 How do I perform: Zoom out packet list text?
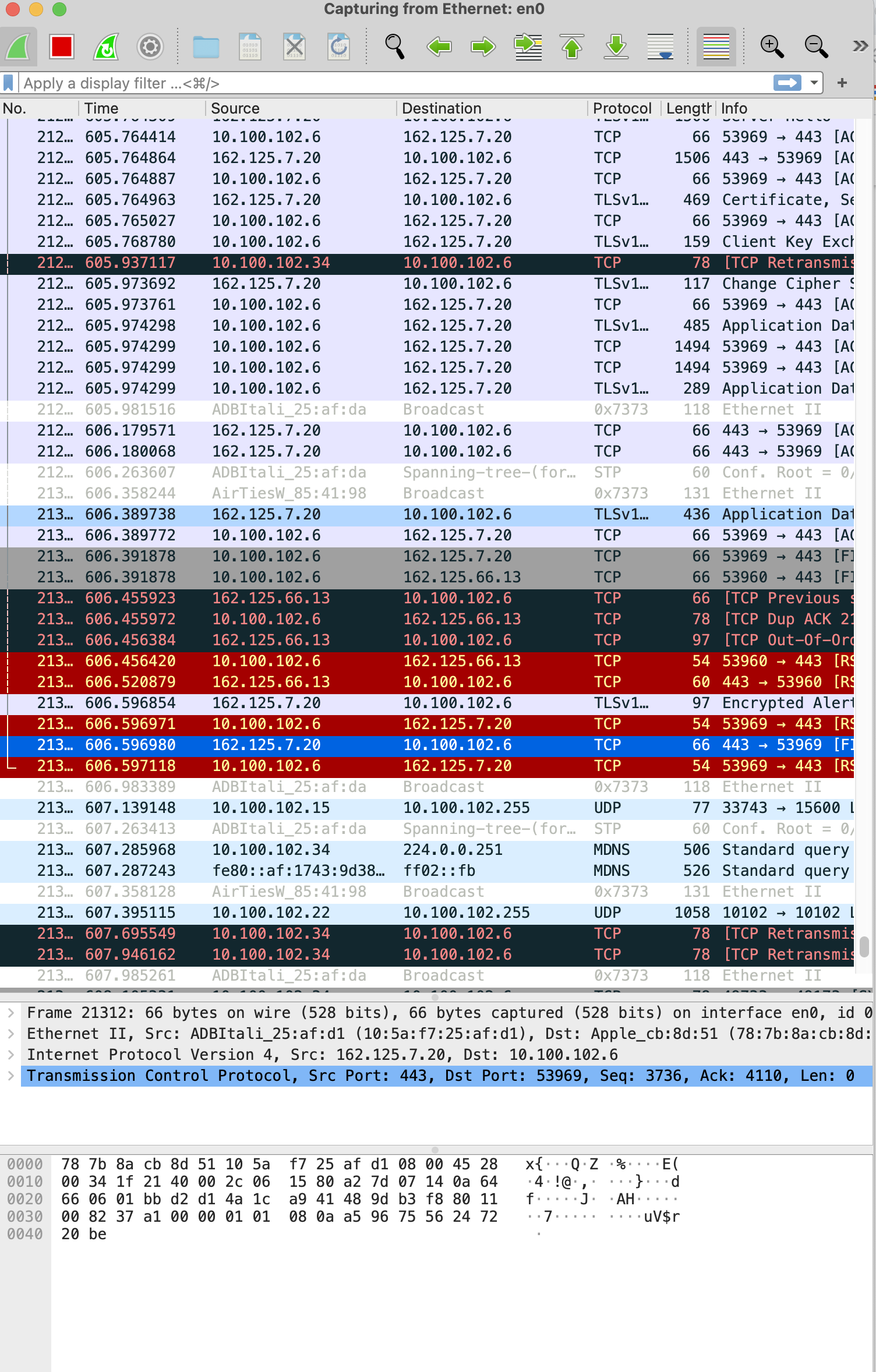(816, 47)
